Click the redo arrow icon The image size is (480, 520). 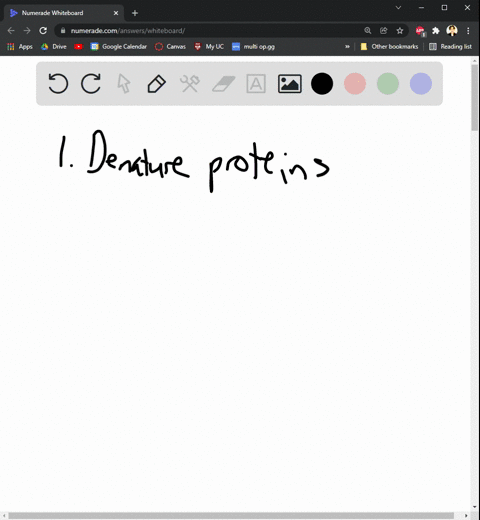pyautogui.click(x=91, y=83)
